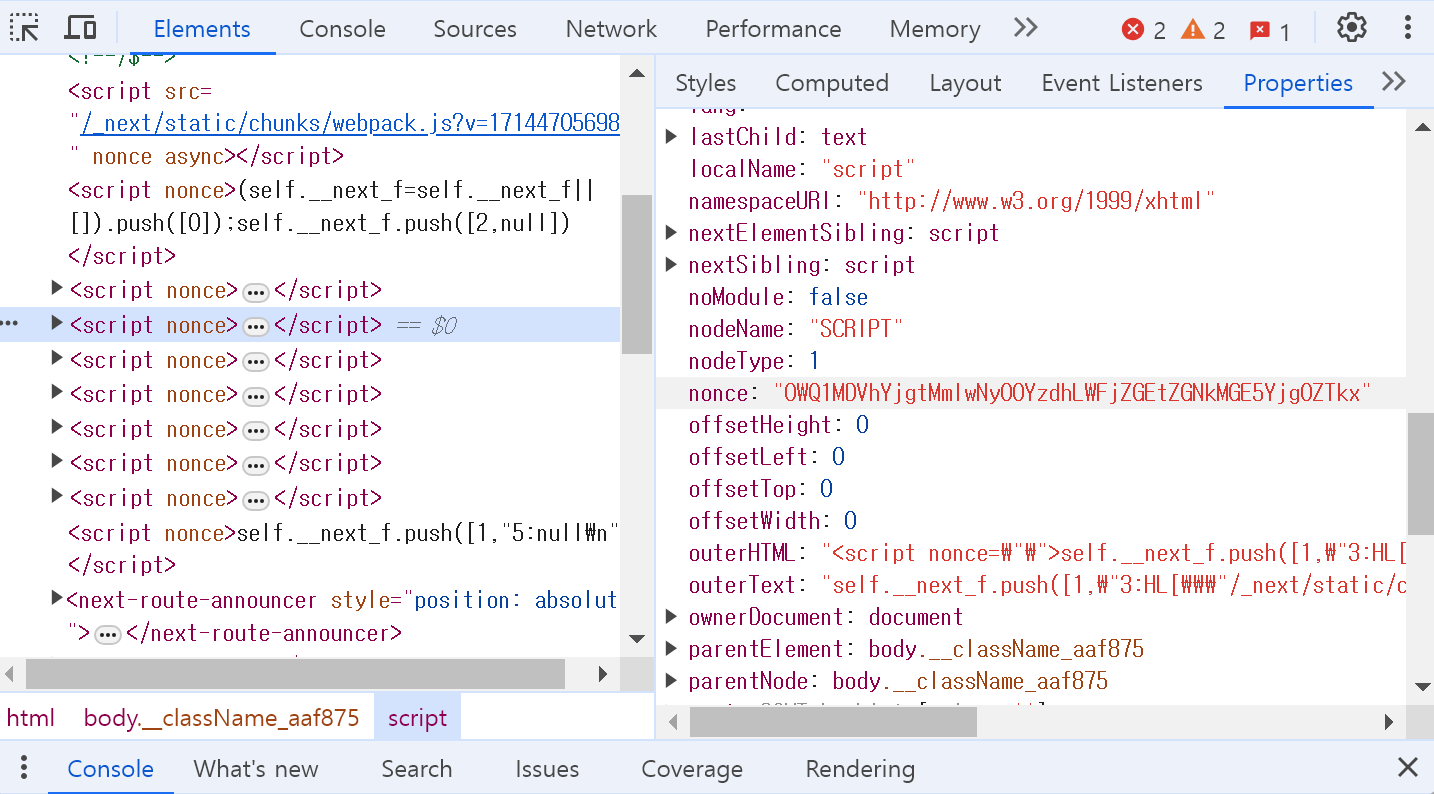The width and height of the screenshot is (1434, 794).
Task: Open the Computed styles tab
Action: click(x=832, y=83)
